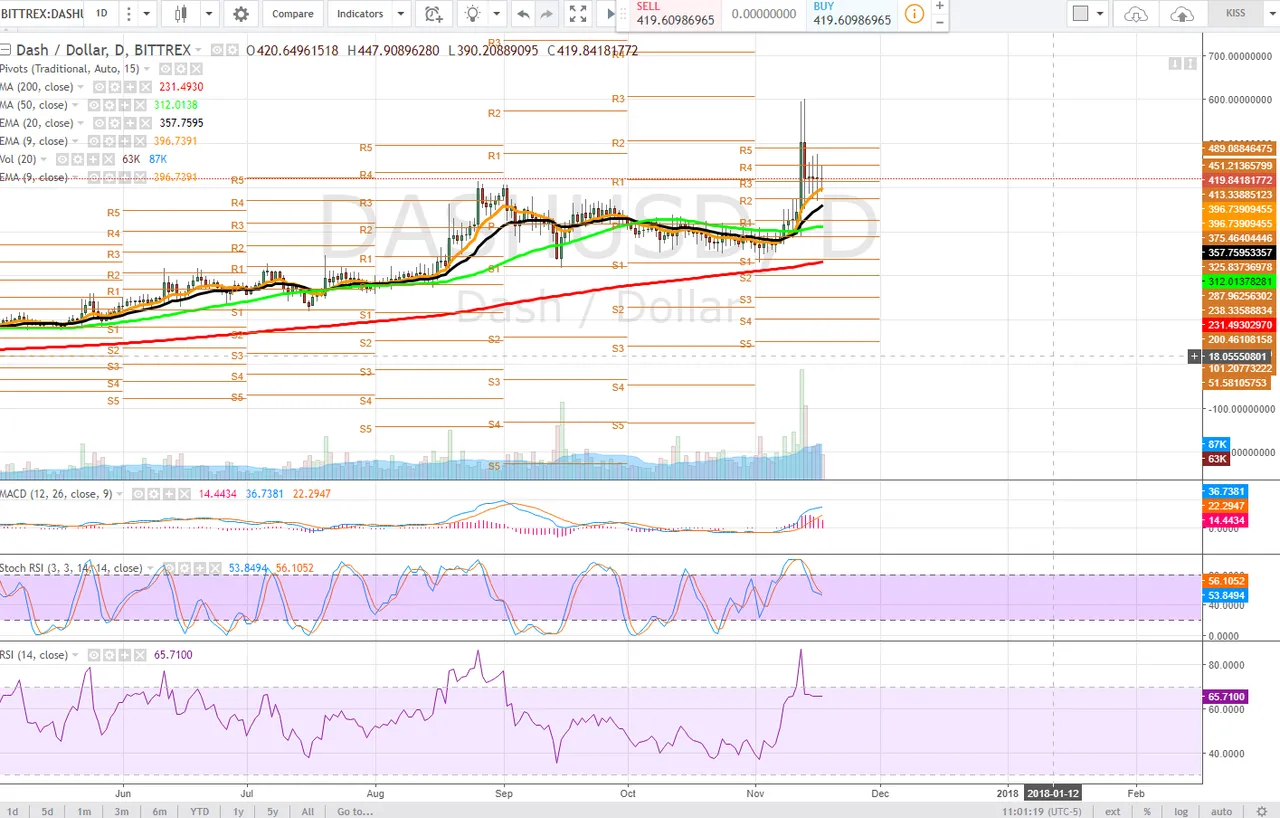1280x818 pixels.
Task: Hide the MA 50 line
Action: 94,105
